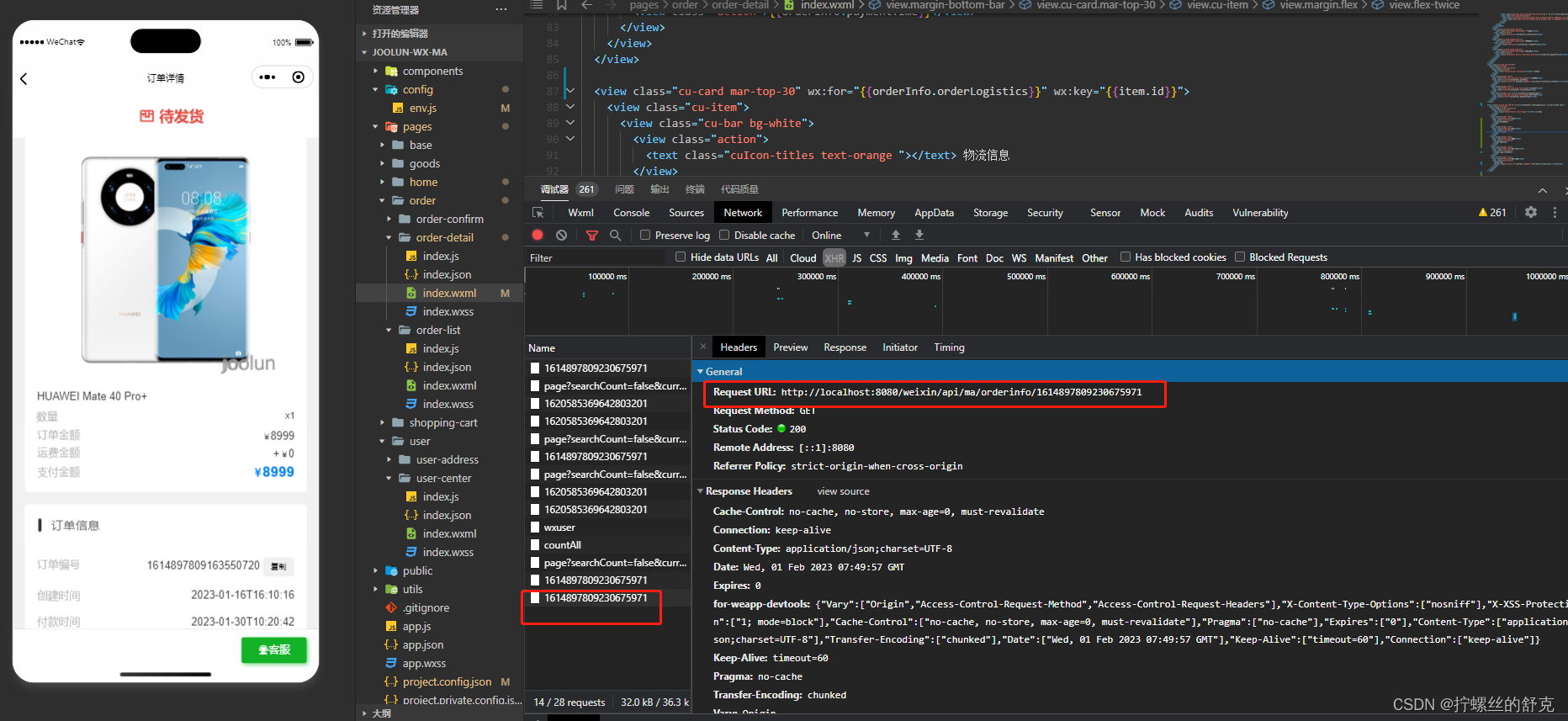Enable Preserve log checkbox
The image size is (1568, 721).
click(645, 236)
